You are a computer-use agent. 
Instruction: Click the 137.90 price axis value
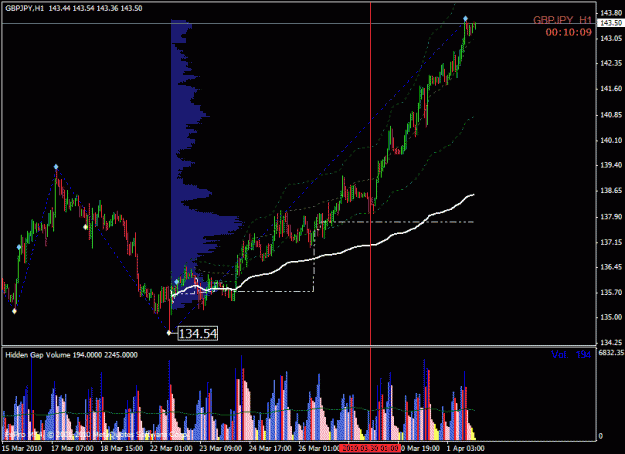coord(611,217)
